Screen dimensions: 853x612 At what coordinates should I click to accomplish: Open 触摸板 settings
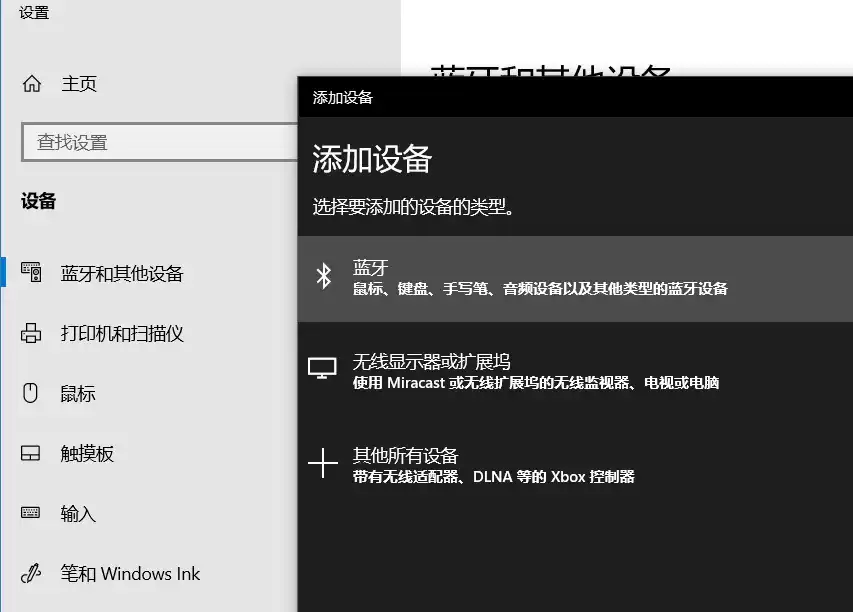86,453
